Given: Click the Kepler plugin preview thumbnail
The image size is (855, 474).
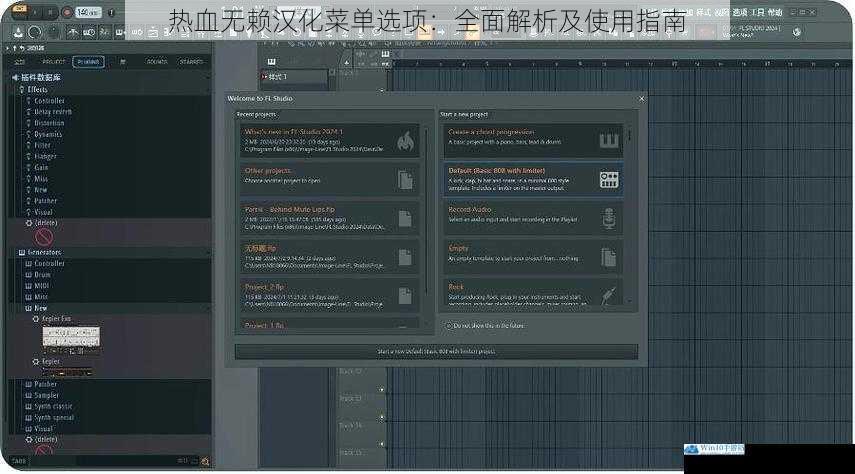Looking at the screenshot, I should [68, 373].
